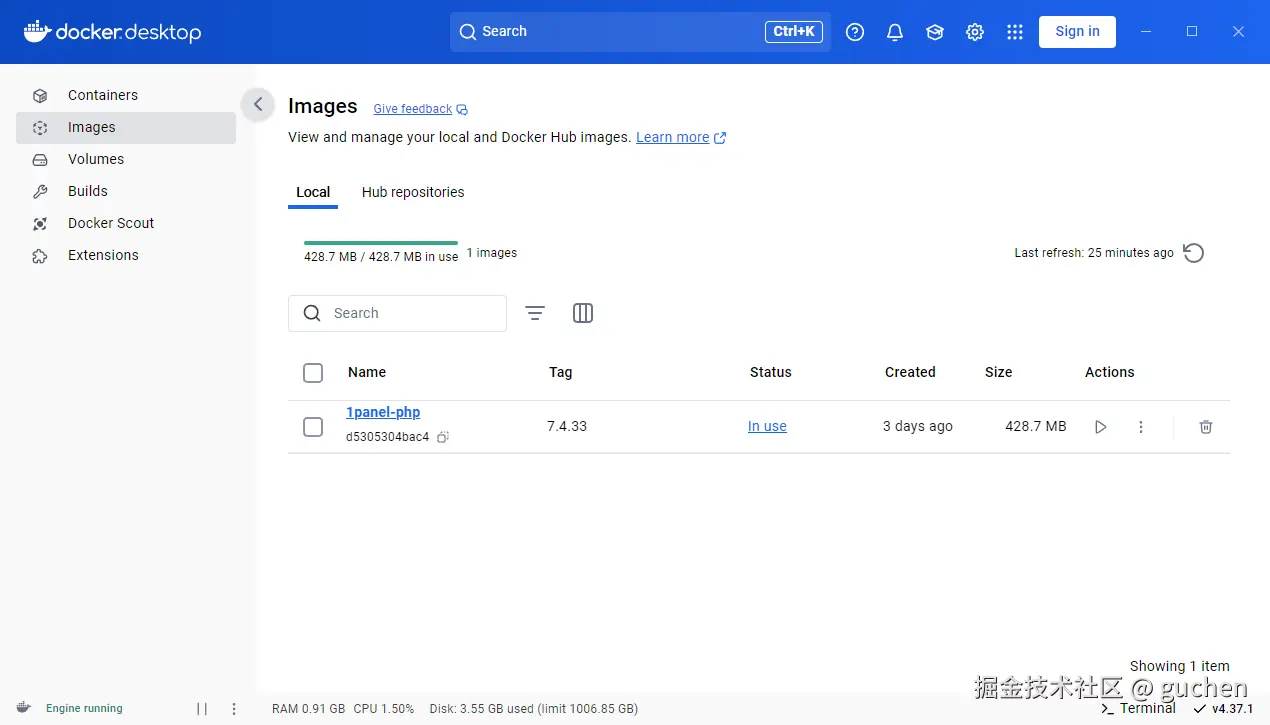Open Settings gear icon
This screenshot has height=725, width=1270.
pyautogui.click(x=975, y=32)
